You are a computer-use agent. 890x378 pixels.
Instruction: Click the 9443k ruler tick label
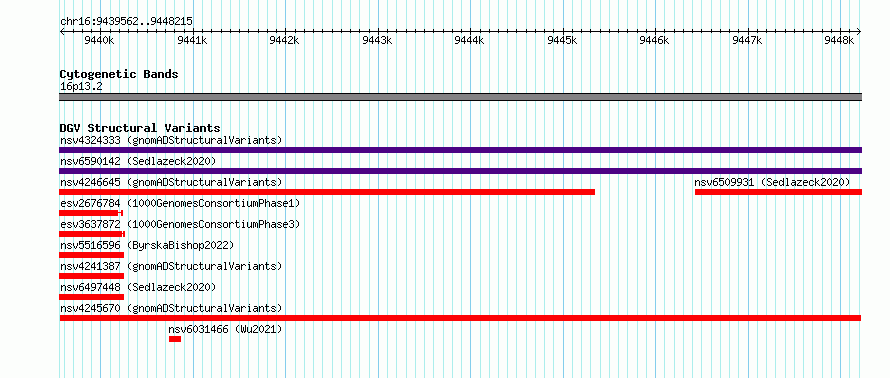[x=377, y=41]
